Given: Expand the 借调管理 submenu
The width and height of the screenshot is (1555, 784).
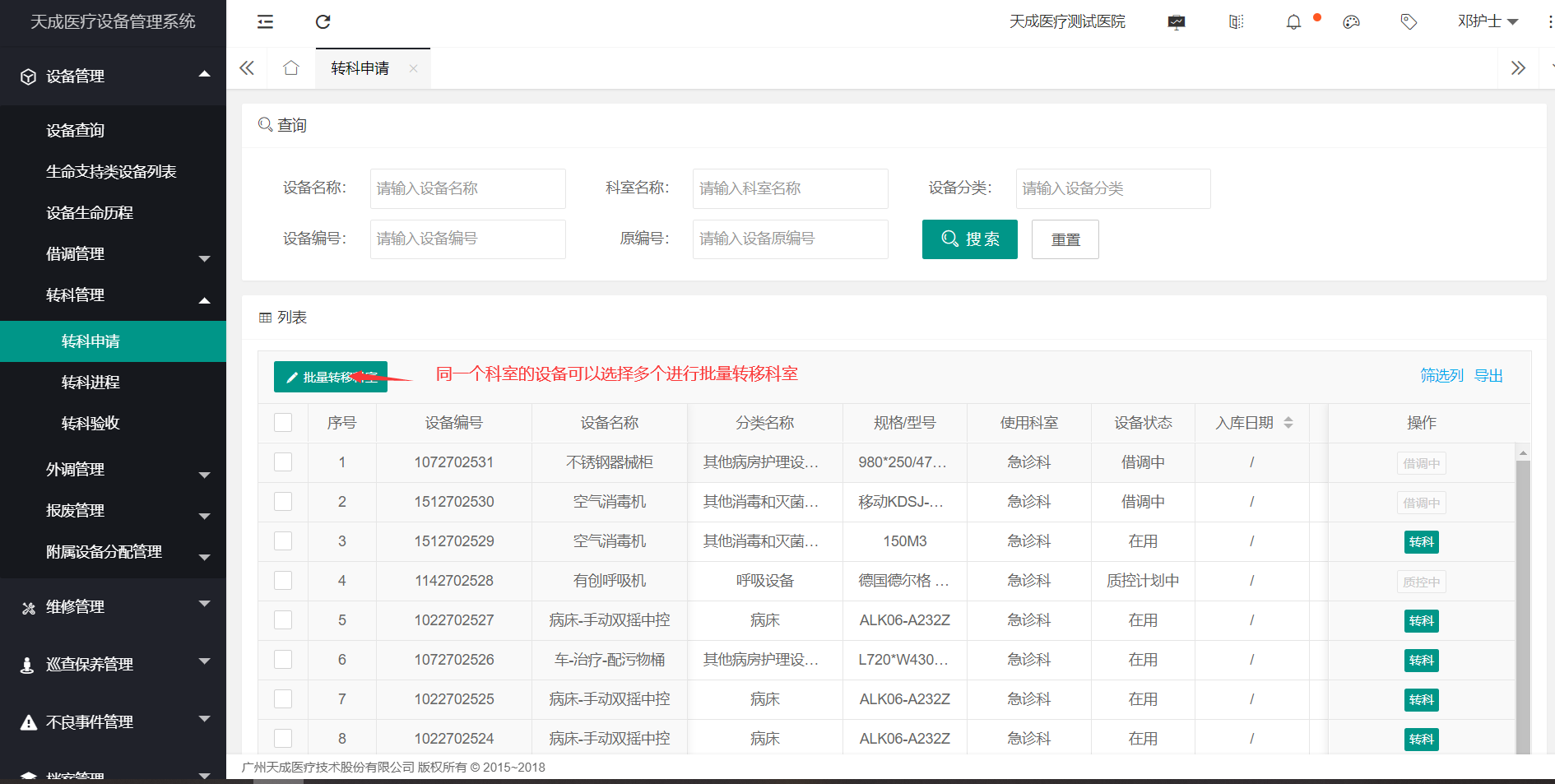Looking at the screenshot, I should 205,258.
